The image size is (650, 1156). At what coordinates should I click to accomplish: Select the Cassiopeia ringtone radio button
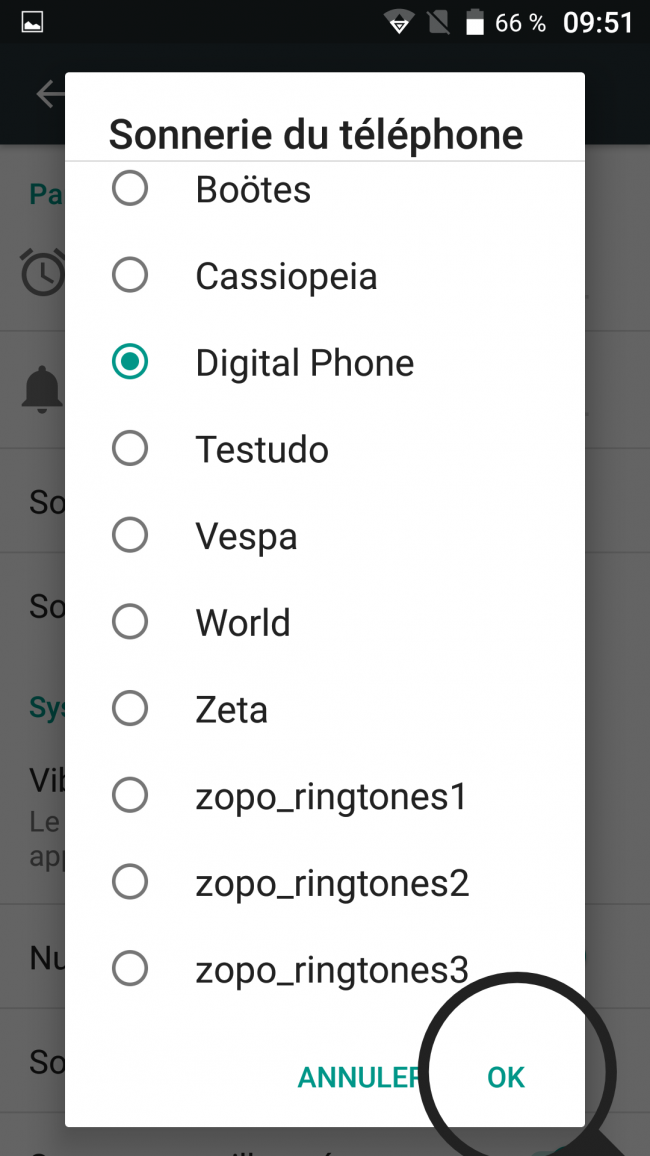coord(130,275)
